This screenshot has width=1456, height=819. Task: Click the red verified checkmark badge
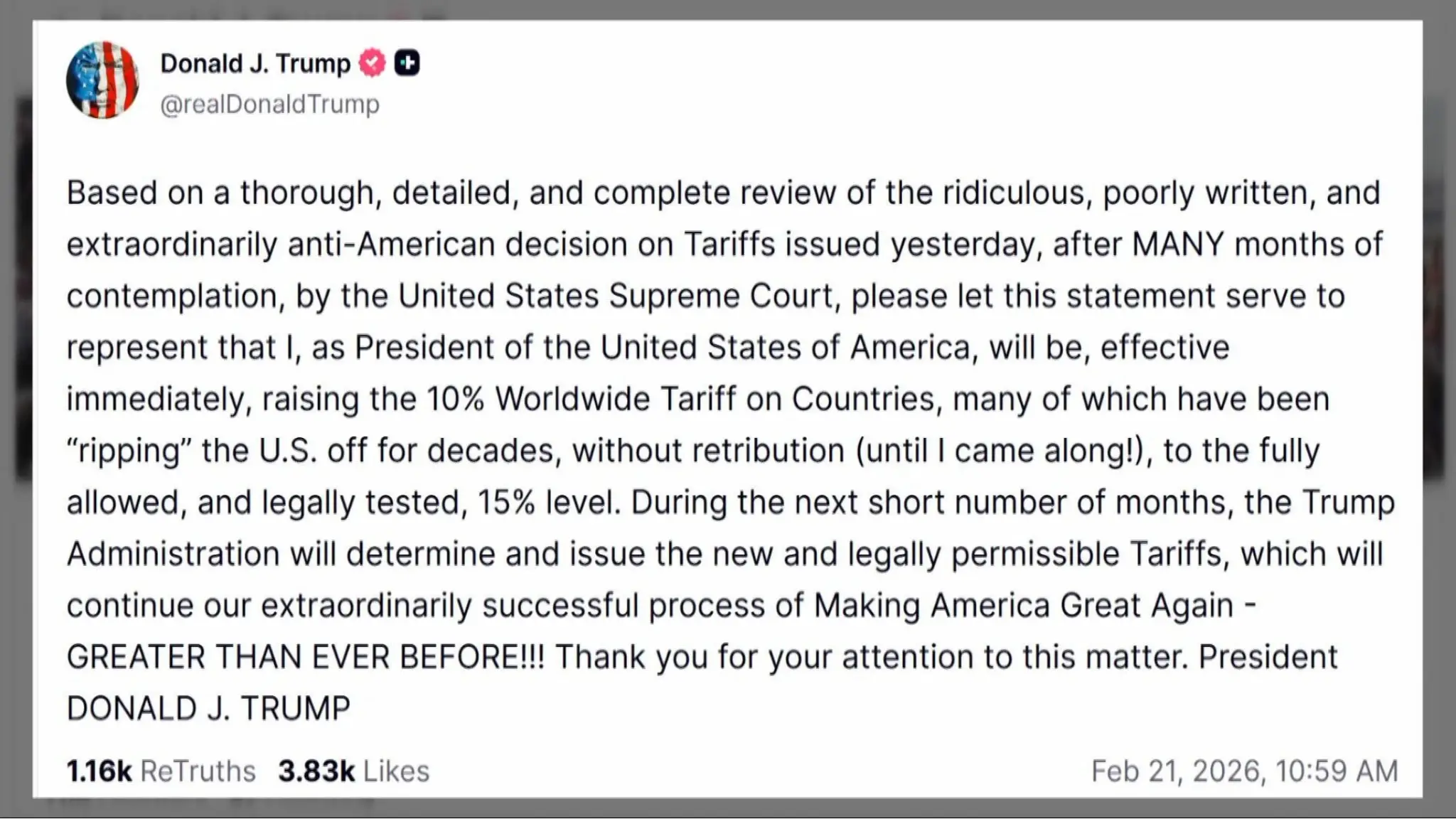(372, 63)
